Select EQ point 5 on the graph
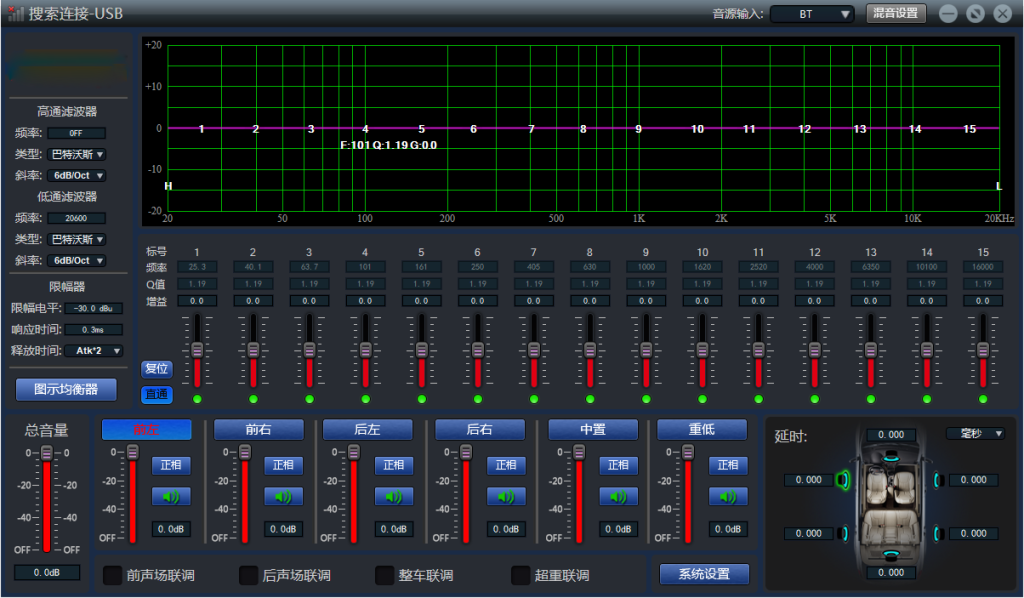The image size is (1024, 598). 422,129
